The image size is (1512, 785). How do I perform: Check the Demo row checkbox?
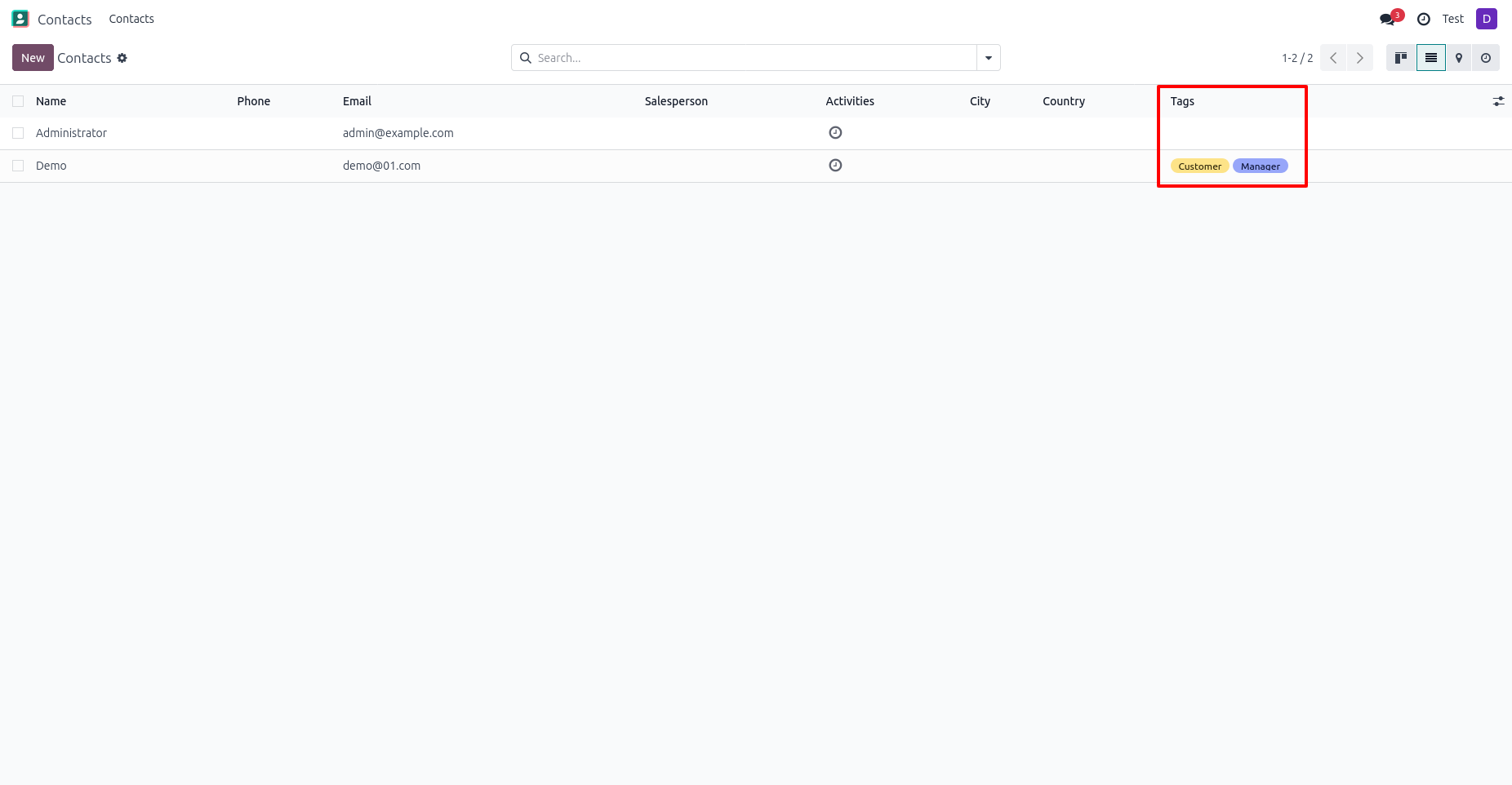pos(18,166)
